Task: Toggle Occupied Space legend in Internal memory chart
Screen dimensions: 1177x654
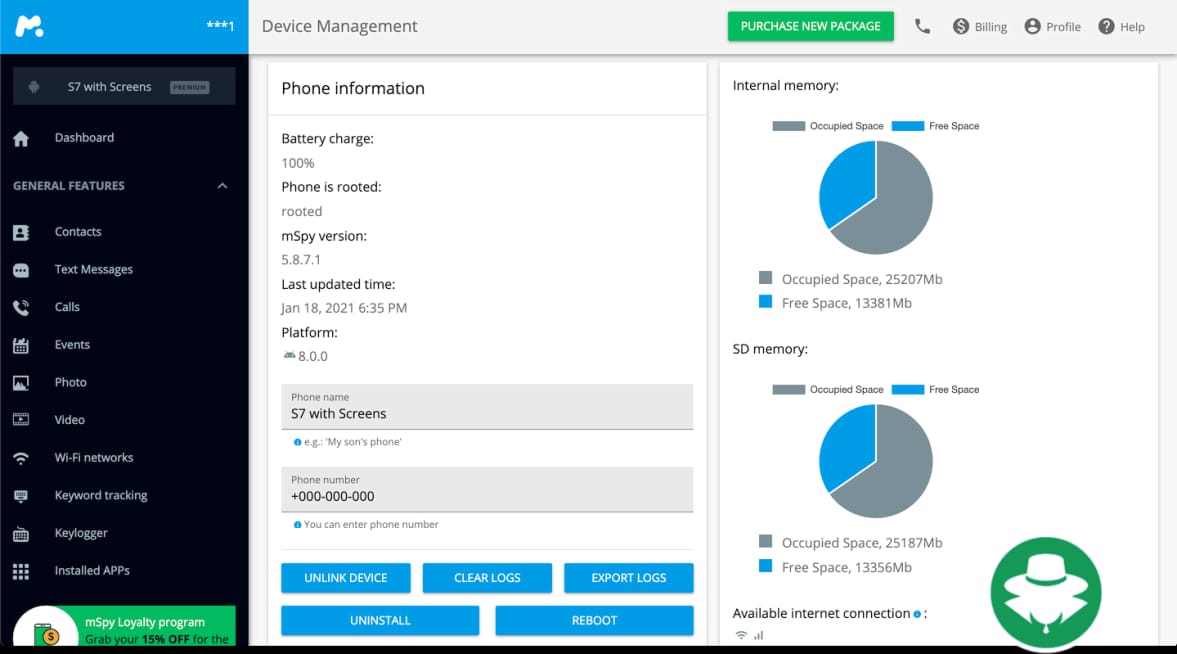Action: pyautogui.click(x=828, y=126)
